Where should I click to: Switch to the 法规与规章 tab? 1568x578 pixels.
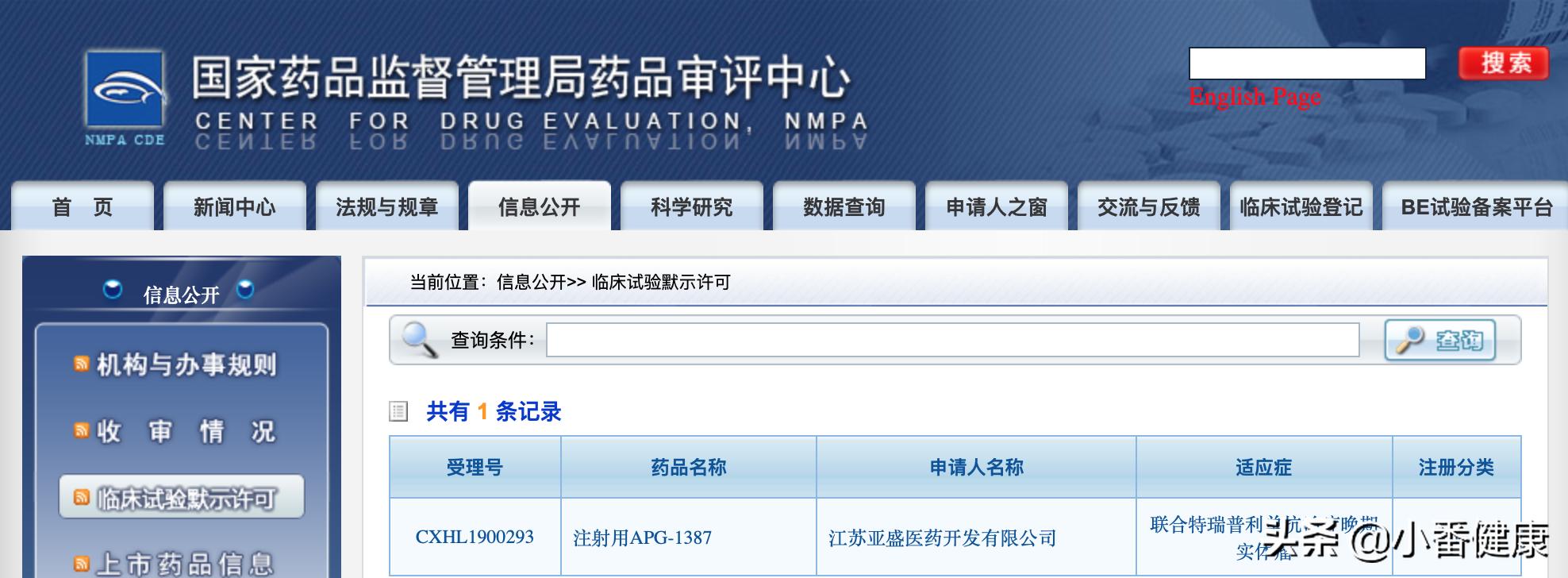click(x=387, y=206)
